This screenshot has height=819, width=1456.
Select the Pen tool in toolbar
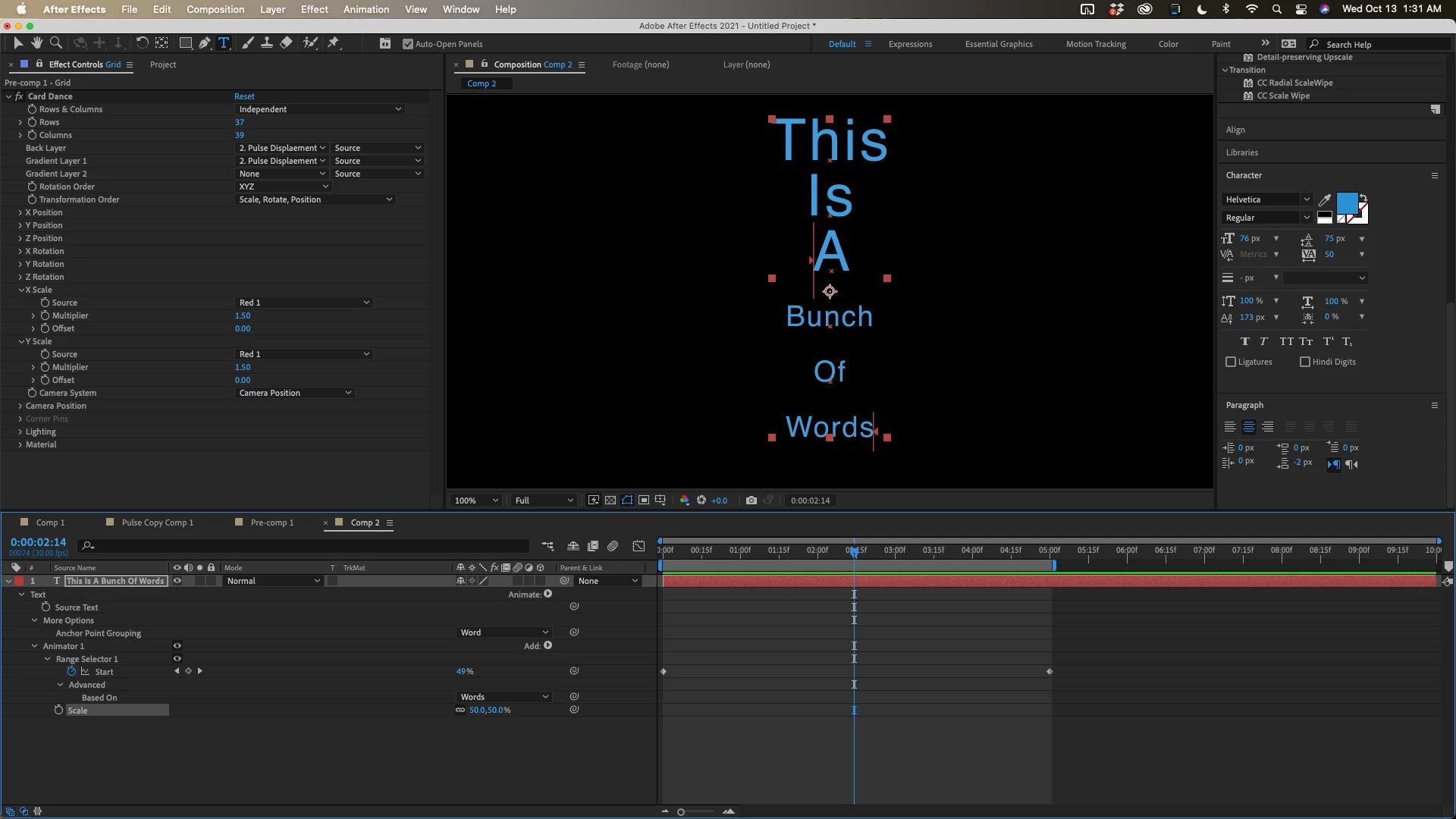click(x=205, y=43)
